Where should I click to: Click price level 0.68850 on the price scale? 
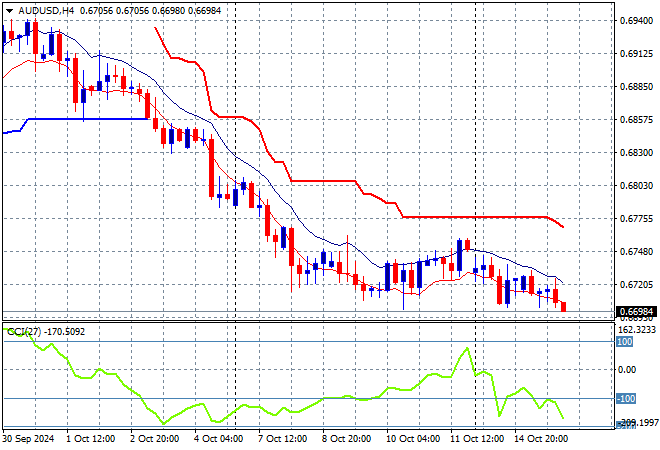(x=637, y=87)
